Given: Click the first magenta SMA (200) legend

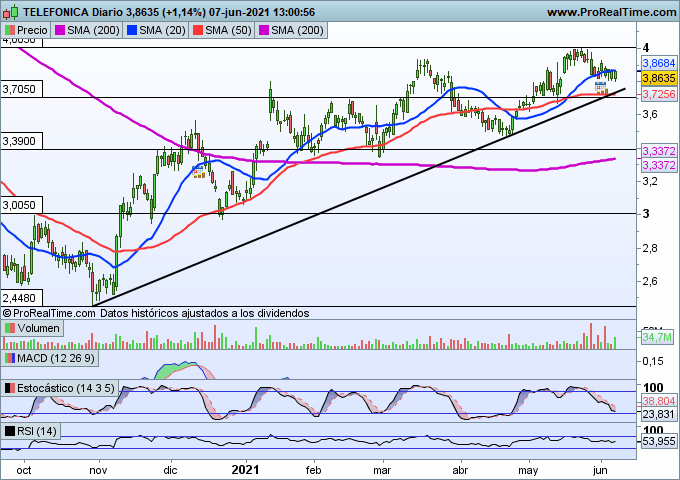Looking at the screenshot, I should pyautogui.click(x=87, y=30).
